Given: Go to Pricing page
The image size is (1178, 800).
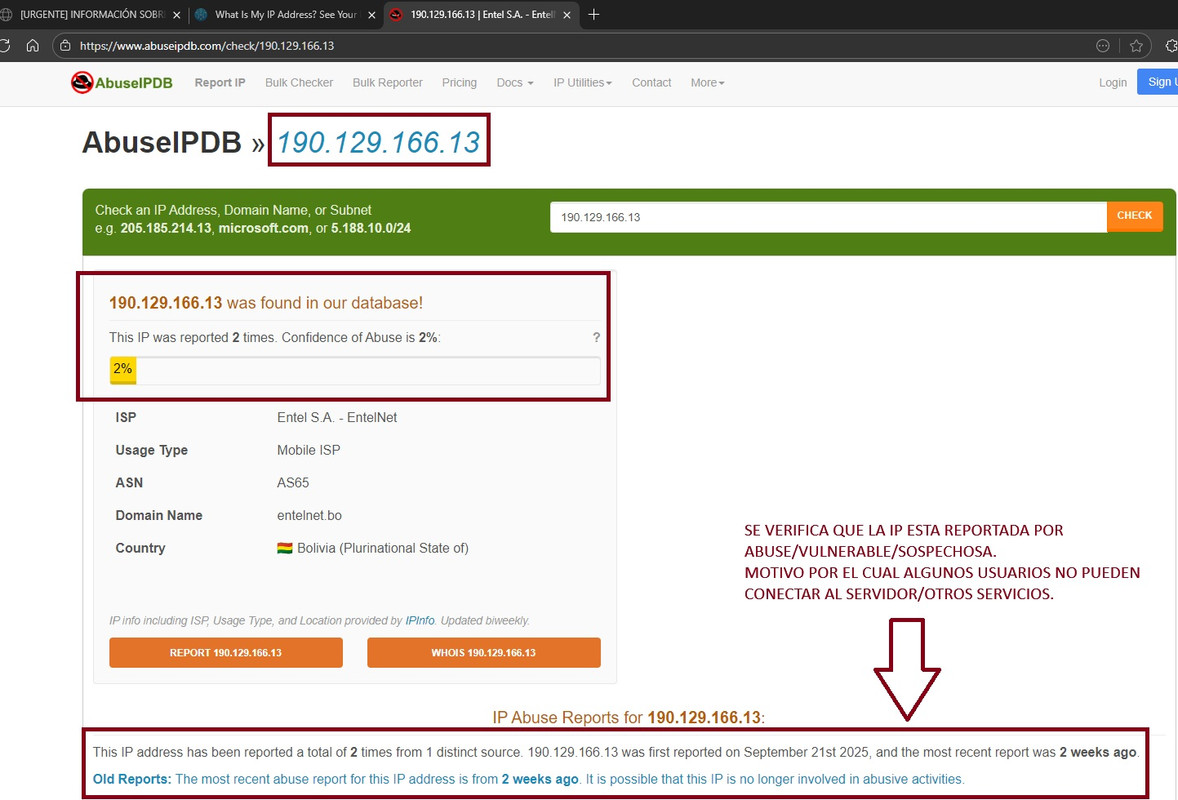Looking at the screenshot, I should pos(459,83).
